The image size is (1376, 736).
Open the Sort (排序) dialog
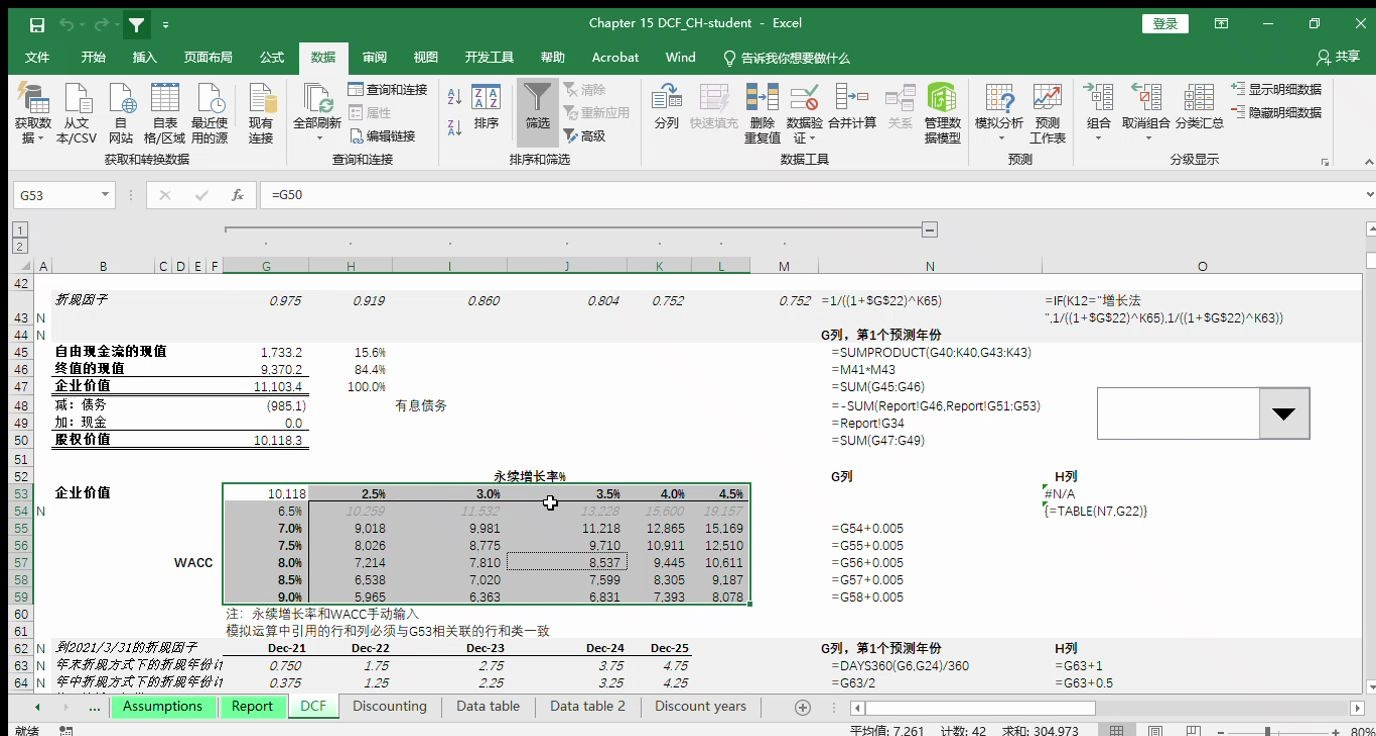[x=486, y=108]
